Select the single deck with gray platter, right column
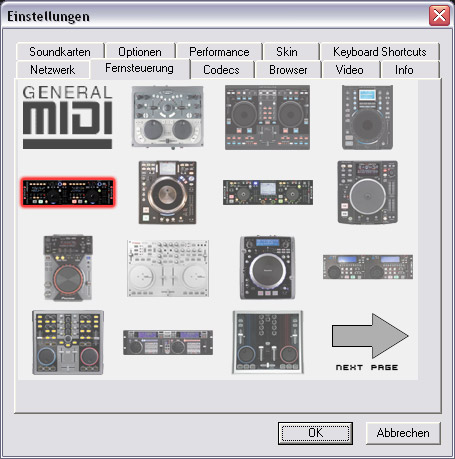Viewport: 455px width, 459px height. [x=368, y=192]
